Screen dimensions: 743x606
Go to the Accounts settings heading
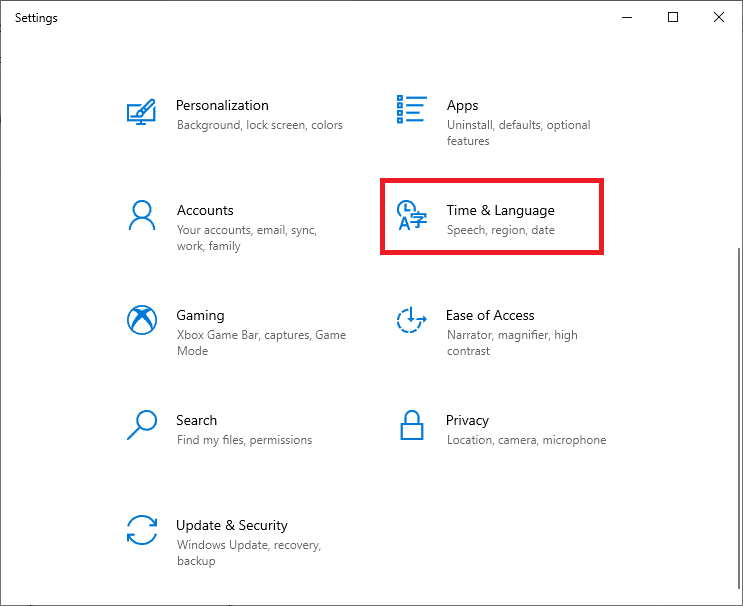pos(205,210)
